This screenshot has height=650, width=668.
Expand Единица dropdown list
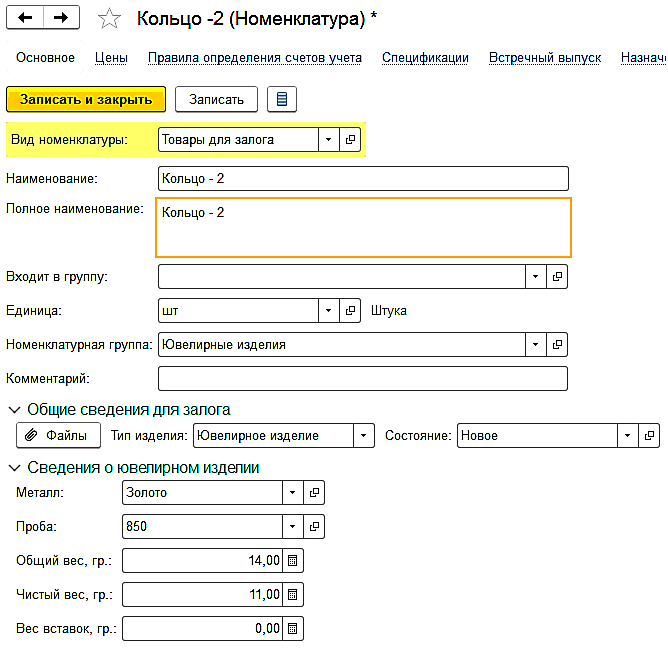[x=329, y=311]
